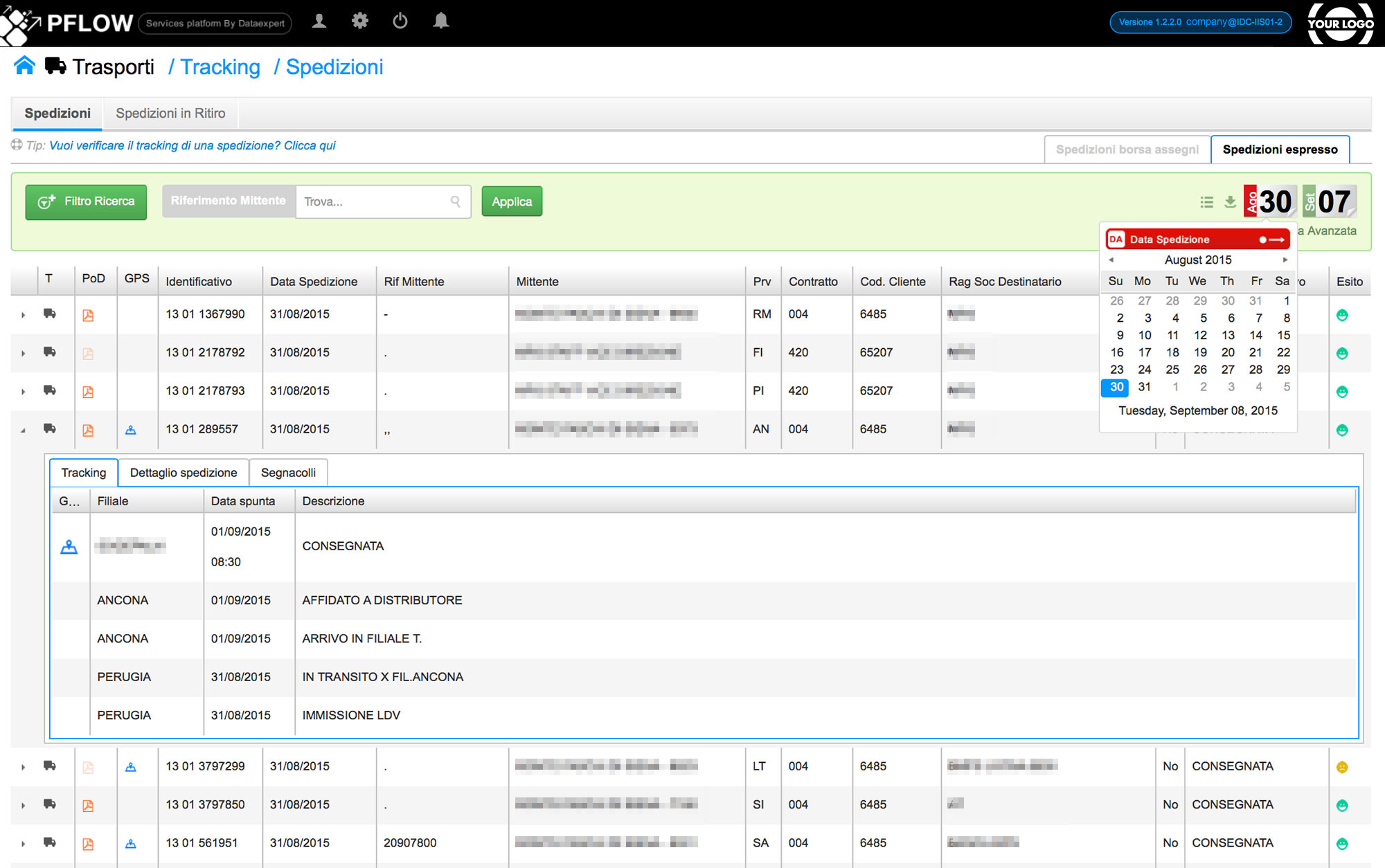The height and width of the screenshot is (868, 1385).
Task: Click the home icon in breadcrumb
Action: pos(24,66)
